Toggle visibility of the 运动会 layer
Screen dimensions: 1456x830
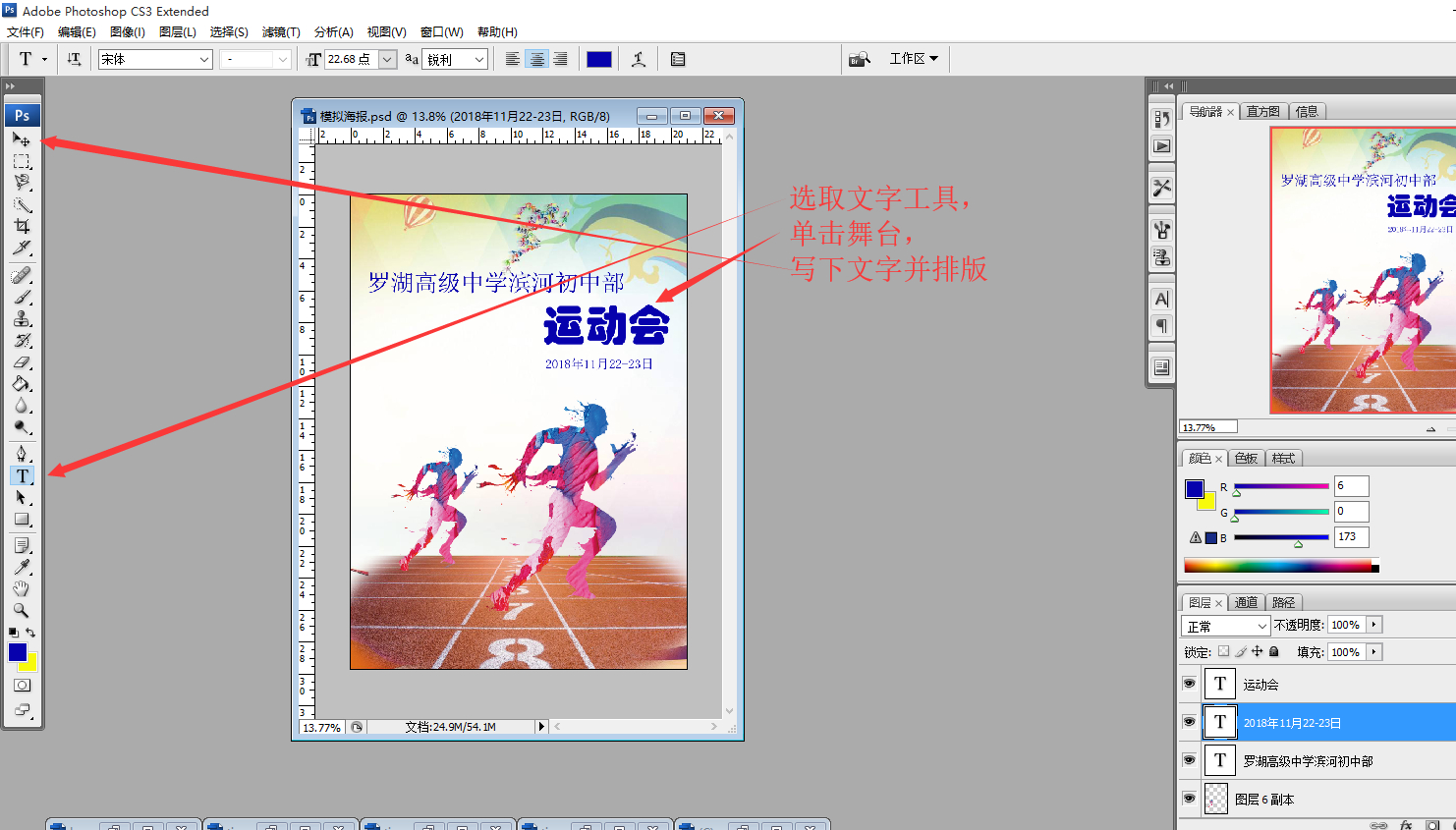1189,684
